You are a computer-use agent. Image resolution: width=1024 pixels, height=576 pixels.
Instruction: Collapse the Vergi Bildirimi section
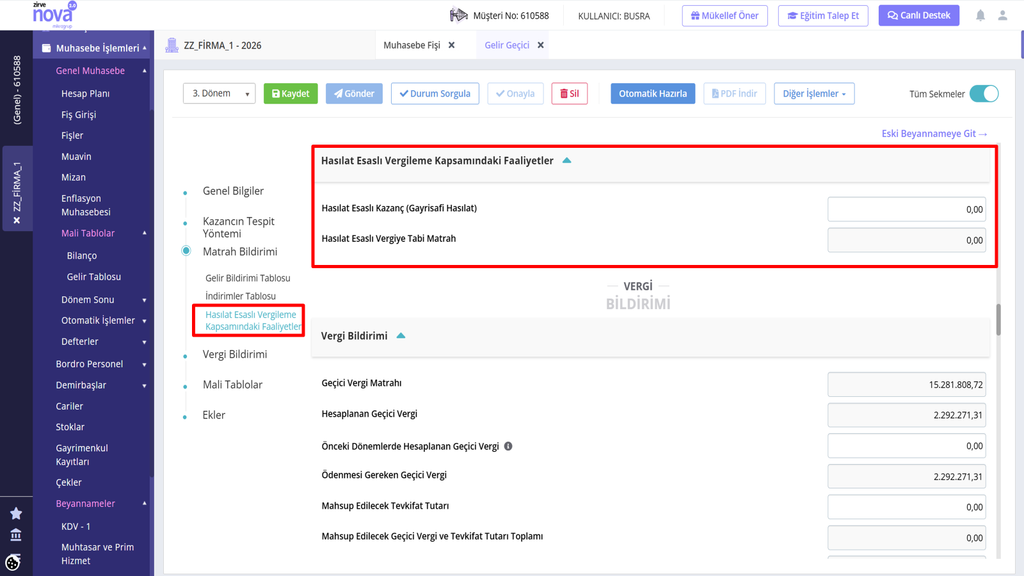(x=401, y=336)
